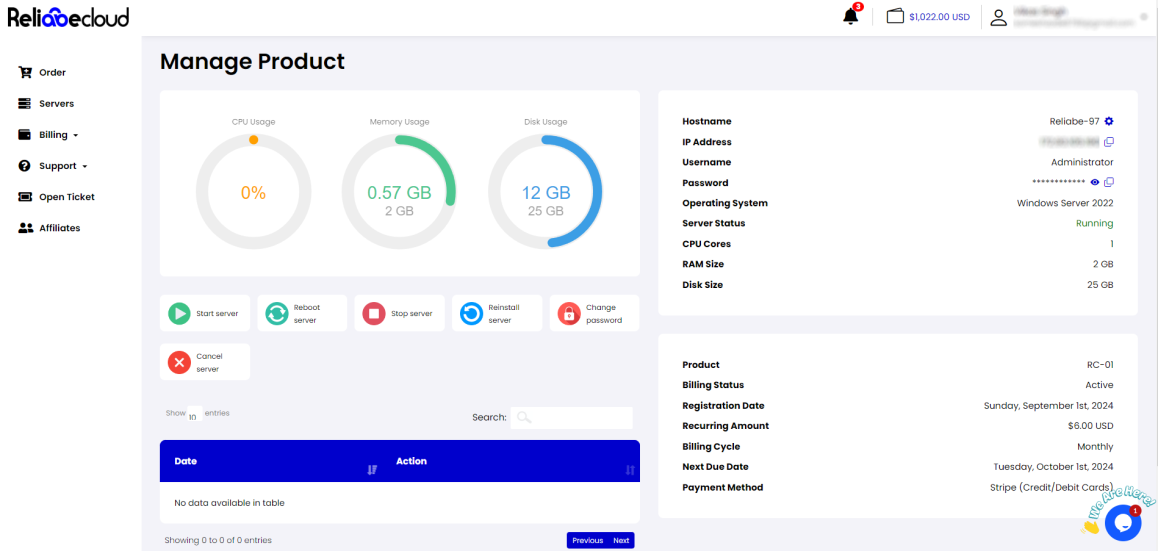Viewport: 1158px width, 551px height.
Task: Click the Reliabe-97 hostname text
Action: [x=1075, y=121]
